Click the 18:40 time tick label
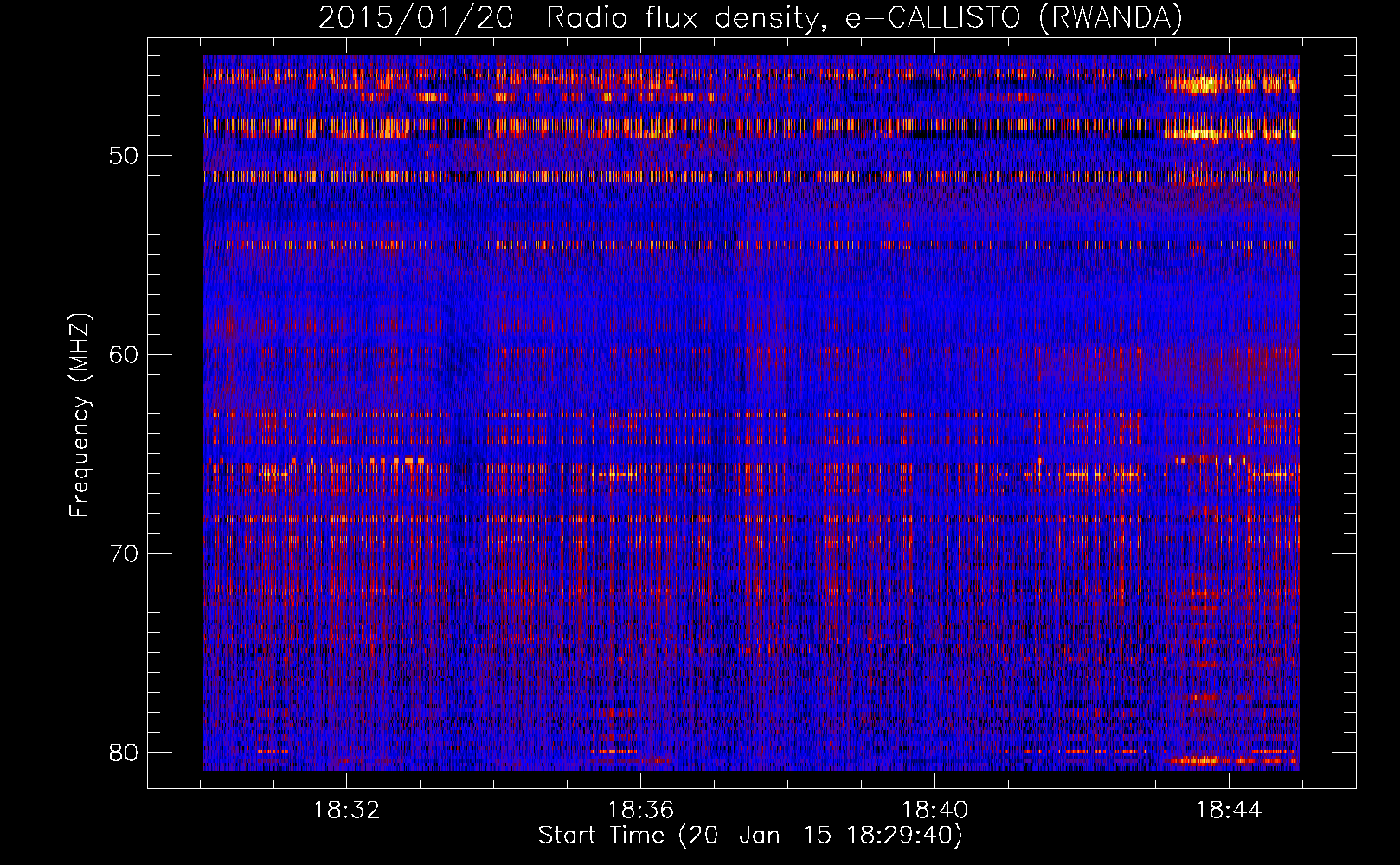The height and width of the screenshot is (865, 1400). click(x=934, y=811)
